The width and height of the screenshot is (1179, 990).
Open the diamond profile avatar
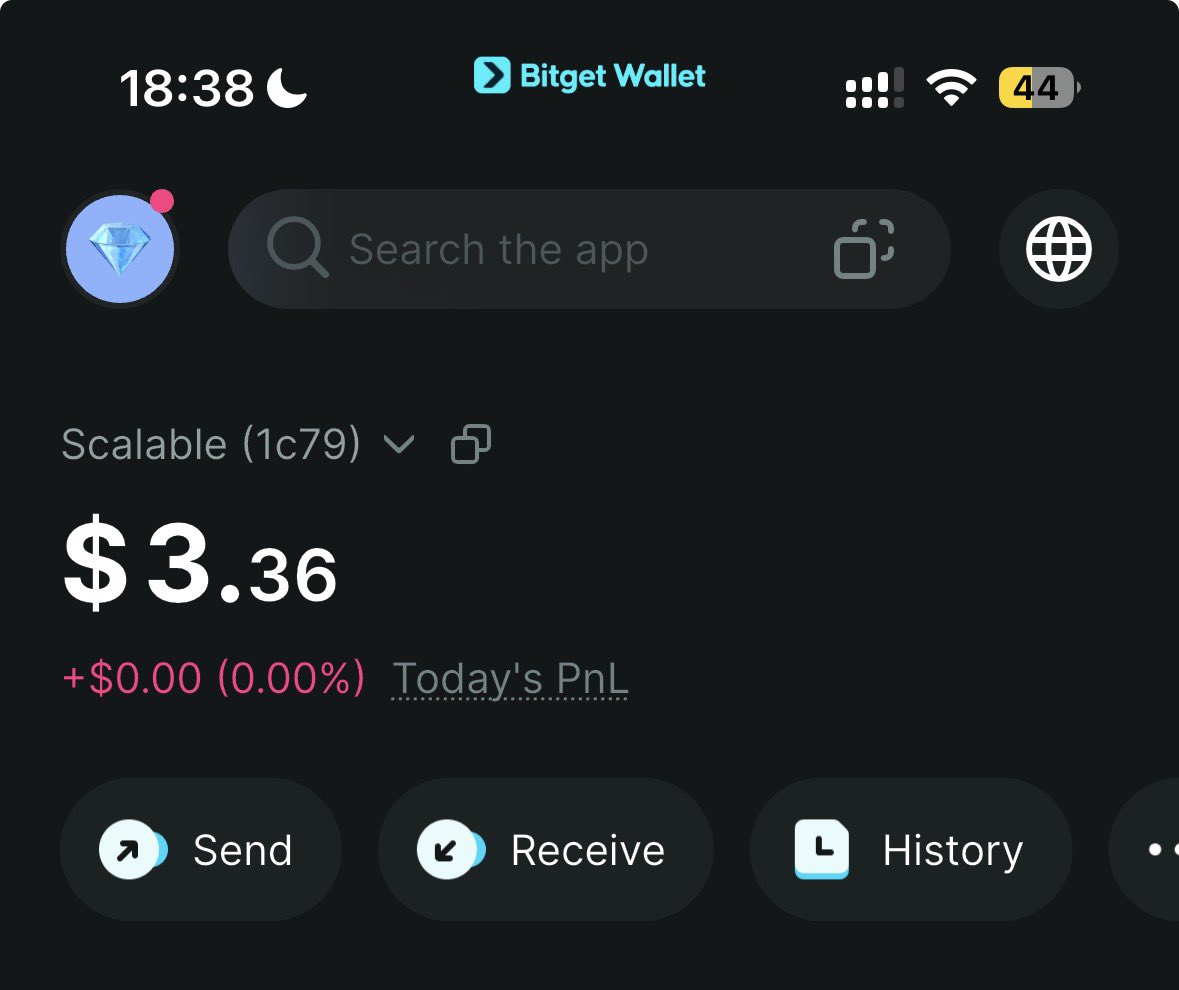point(120,249)
